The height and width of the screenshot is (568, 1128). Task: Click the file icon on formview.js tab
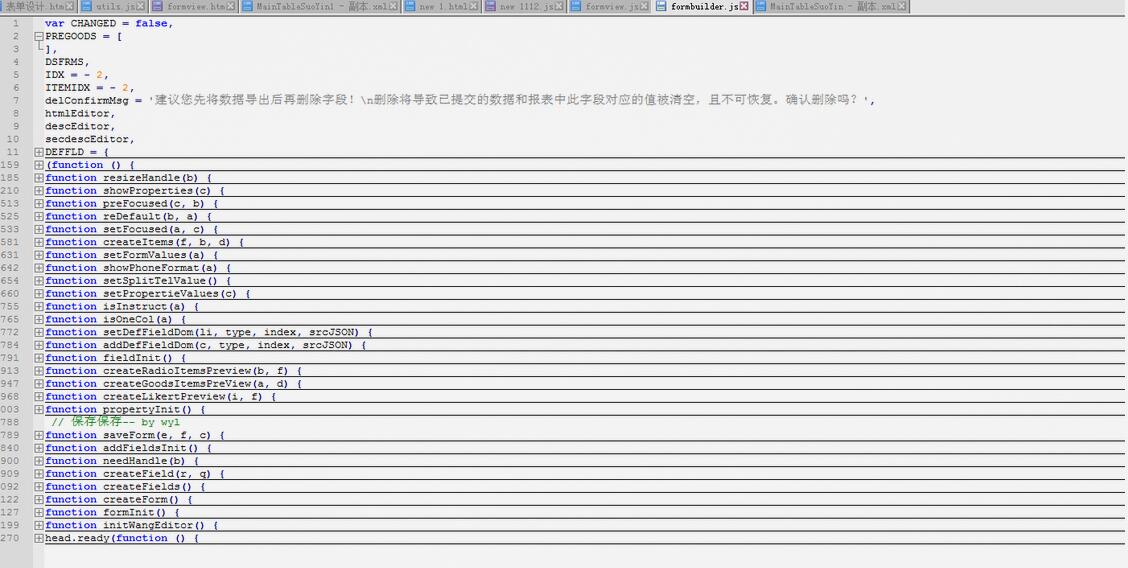point(576,6)
